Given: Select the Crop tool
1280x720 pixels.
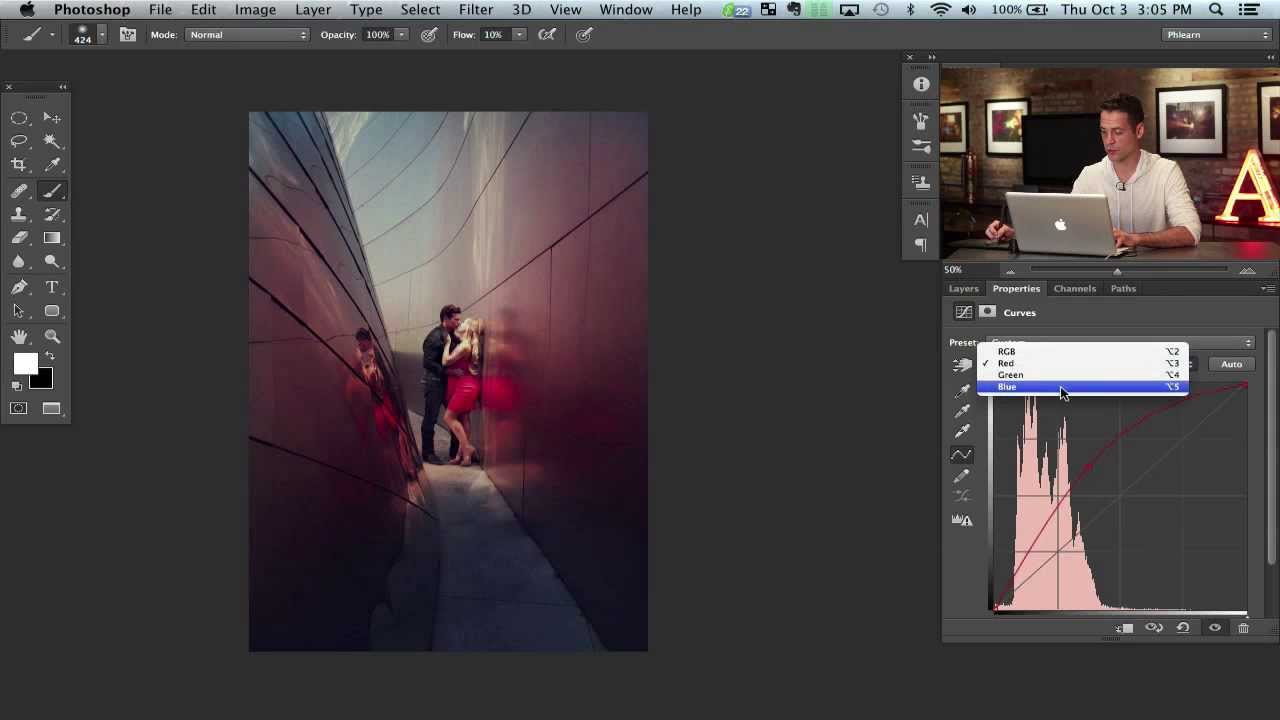Looking at the screenshot, I should point(19,165).
